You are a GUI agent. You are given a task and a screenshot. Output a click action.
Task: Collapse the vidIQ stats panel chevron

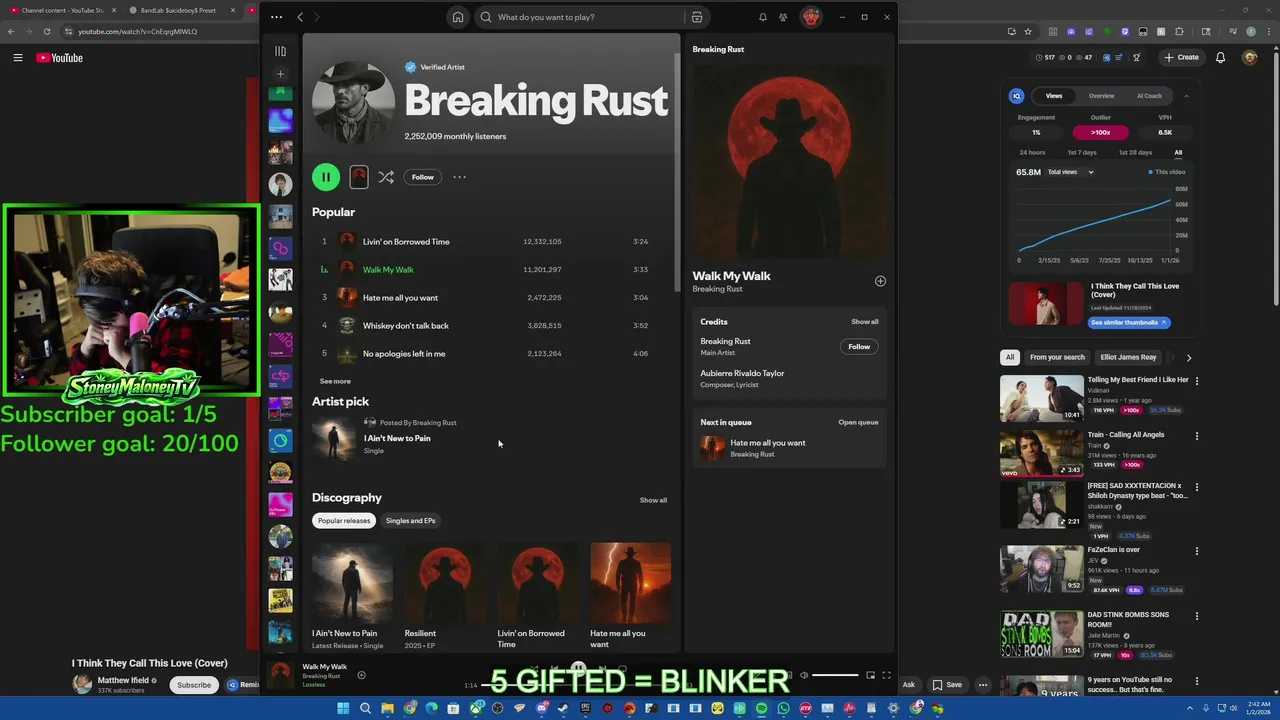(1186, 96)
